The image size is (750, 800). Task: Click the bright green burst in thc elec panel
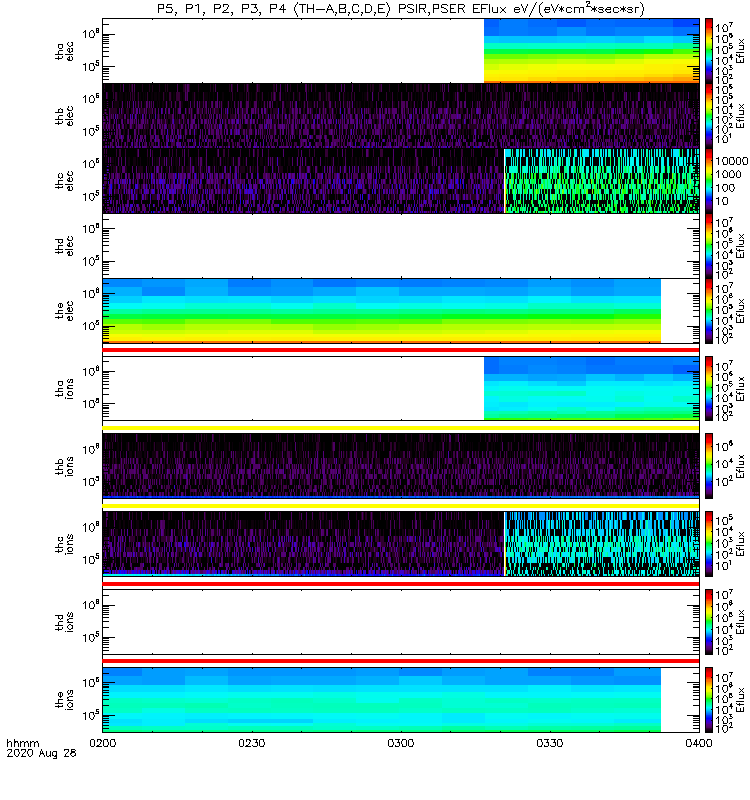point(602,181)
